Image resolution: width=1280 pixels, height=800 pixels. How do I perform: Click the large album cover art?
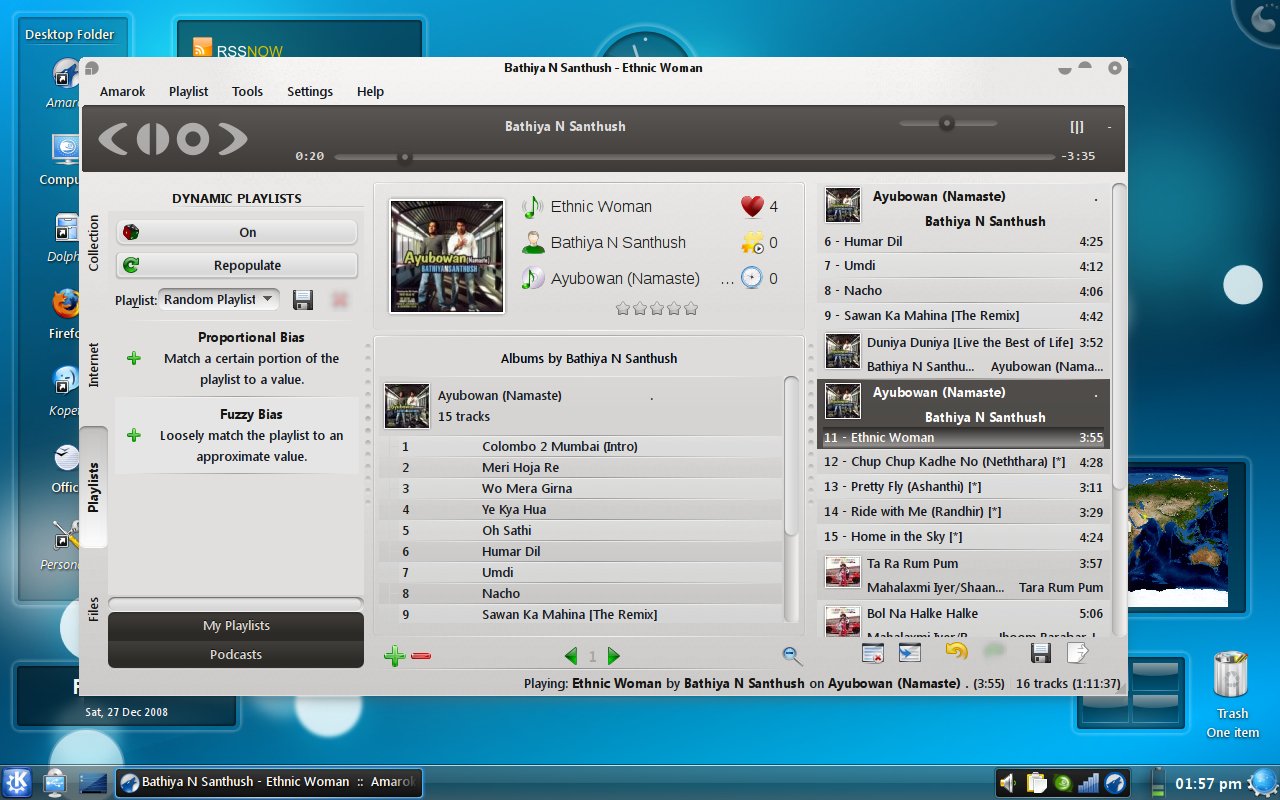point(447,256)
